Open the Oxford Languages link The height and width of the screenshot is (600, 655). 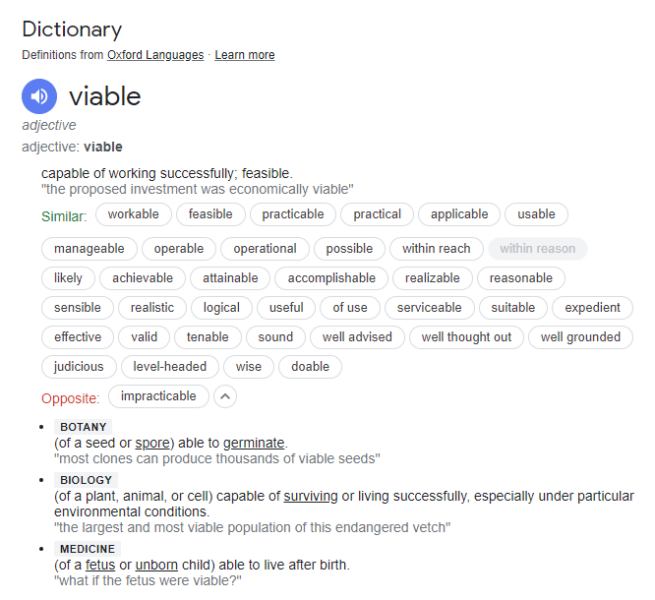tap(155, 55)
